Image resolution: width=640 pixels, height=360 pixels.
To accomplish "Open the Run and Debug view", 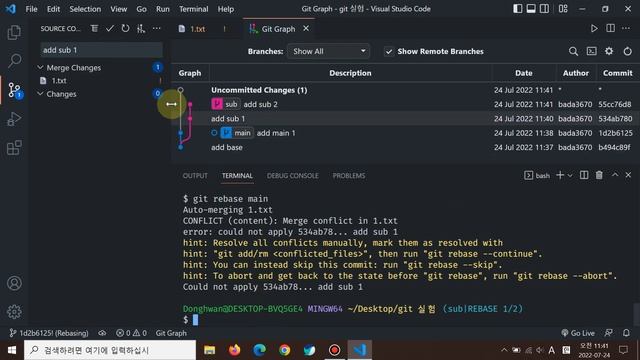I will (14, 119).
